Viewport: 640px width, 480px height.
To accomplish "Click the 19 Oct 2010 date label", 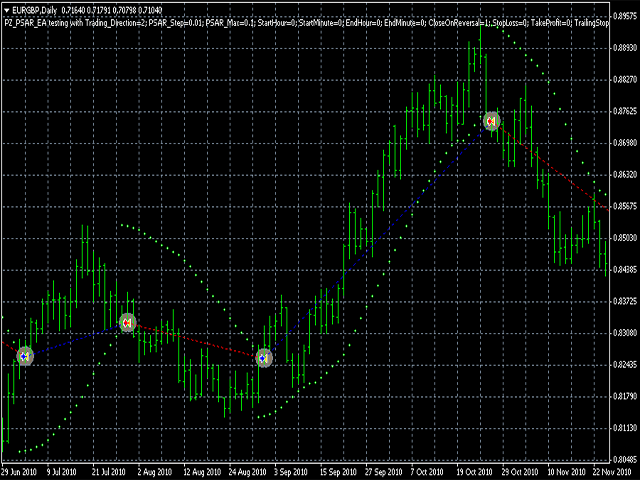I will pyautogui.click(x=474, y=472).
